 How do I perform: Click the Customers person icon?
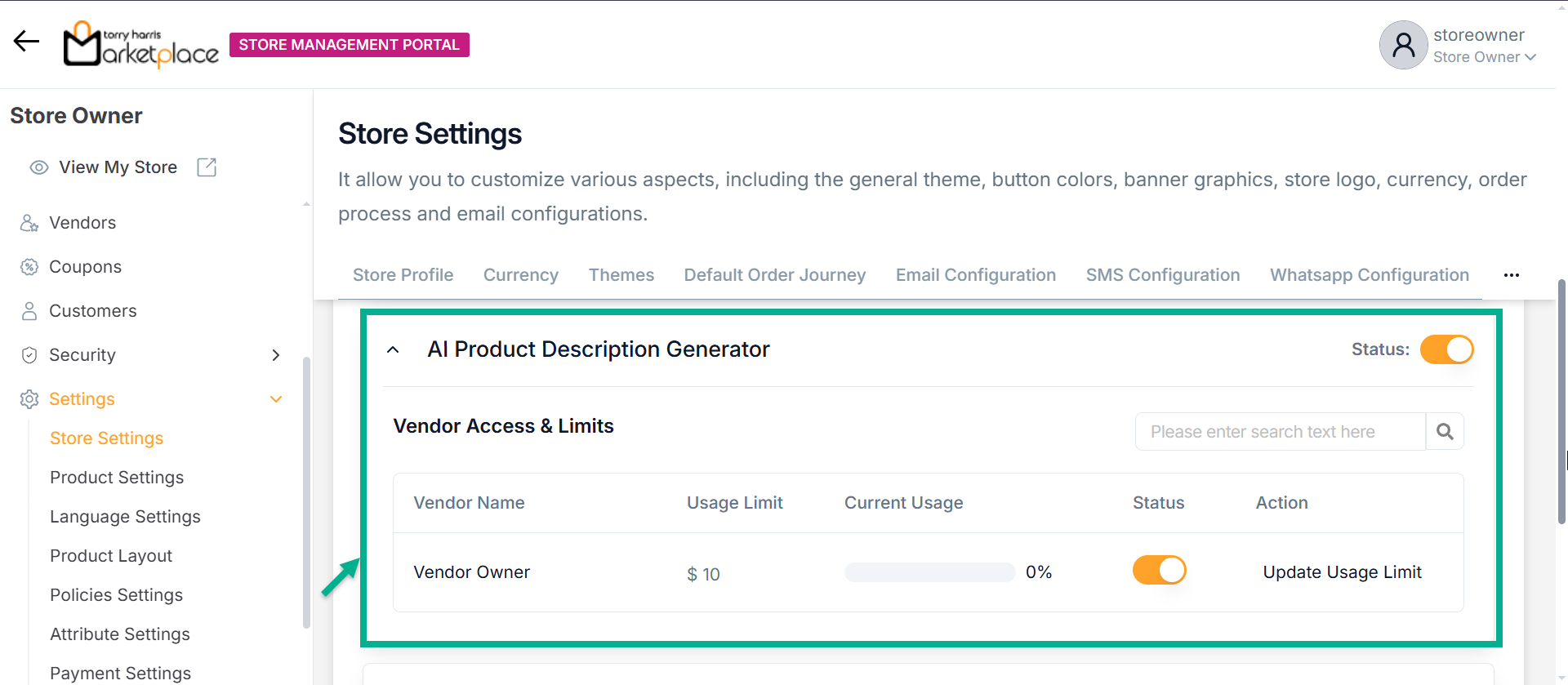[29, 311]
